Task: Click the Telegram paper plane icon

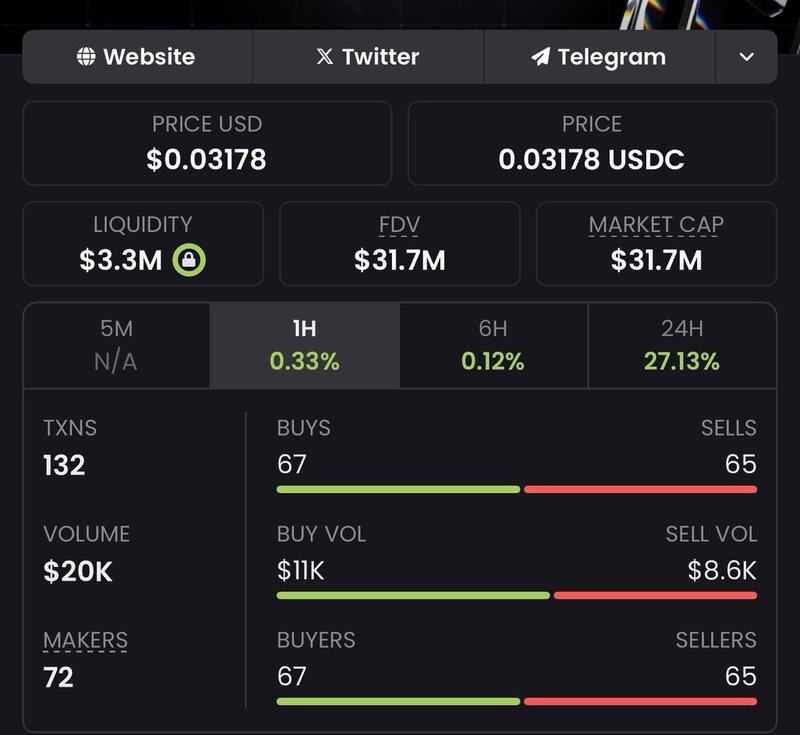Action: pyautogui.click(x=541, y=57)
